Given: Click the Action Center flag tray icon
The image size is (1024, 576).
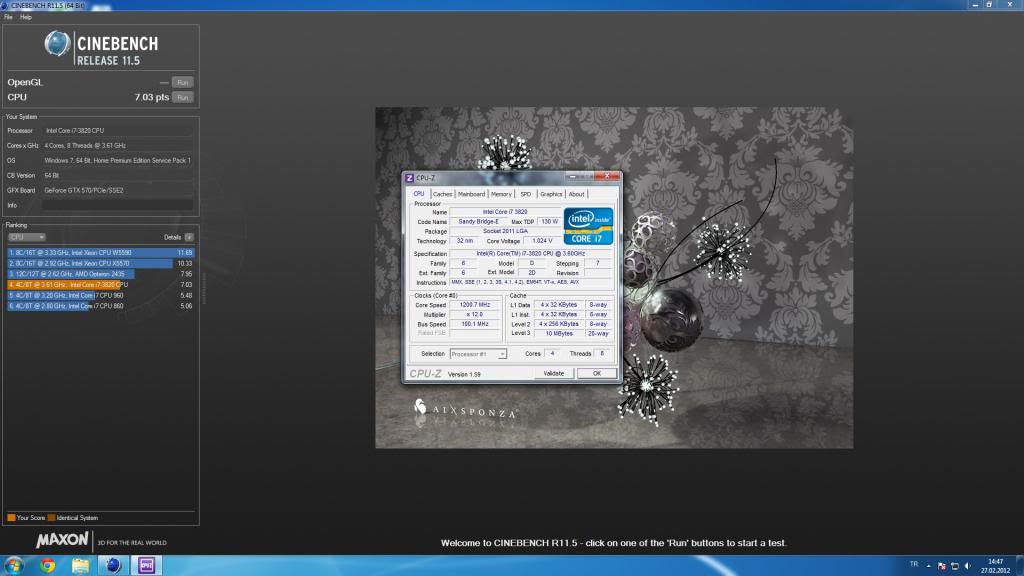Looking at the screenshot, I should 942,566.
